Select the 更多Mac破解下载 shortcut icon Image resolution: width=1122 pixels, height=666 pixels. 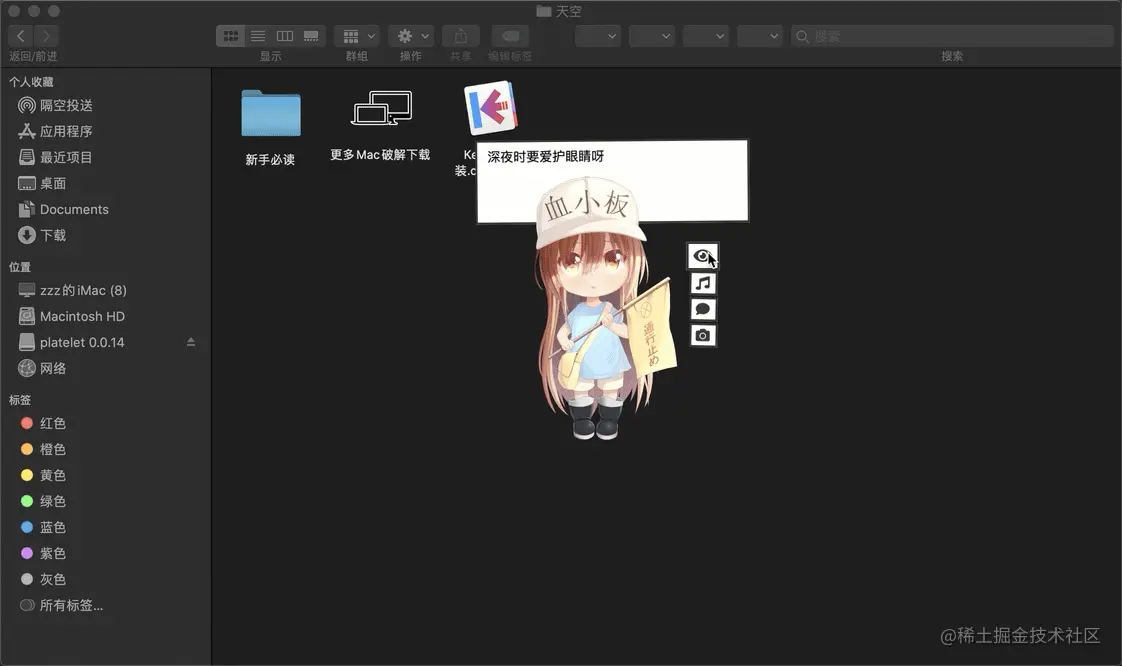point(381,108)
